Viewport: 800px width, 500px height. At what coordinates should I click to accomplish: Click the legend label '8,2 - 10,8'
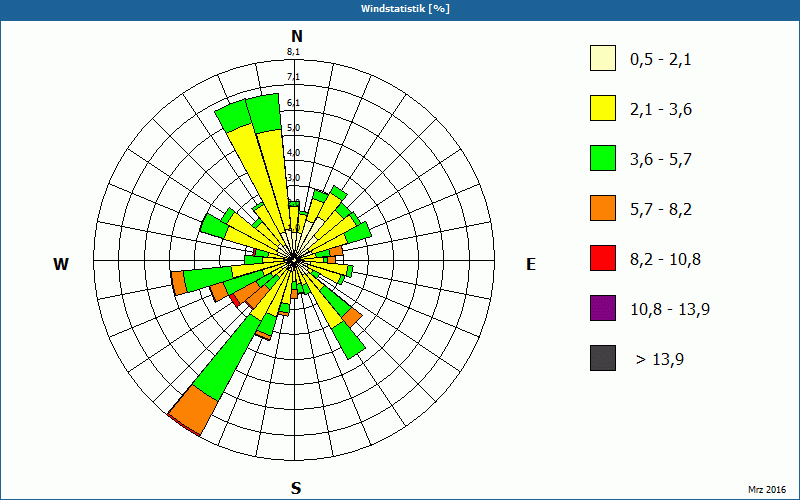point(665,260)
